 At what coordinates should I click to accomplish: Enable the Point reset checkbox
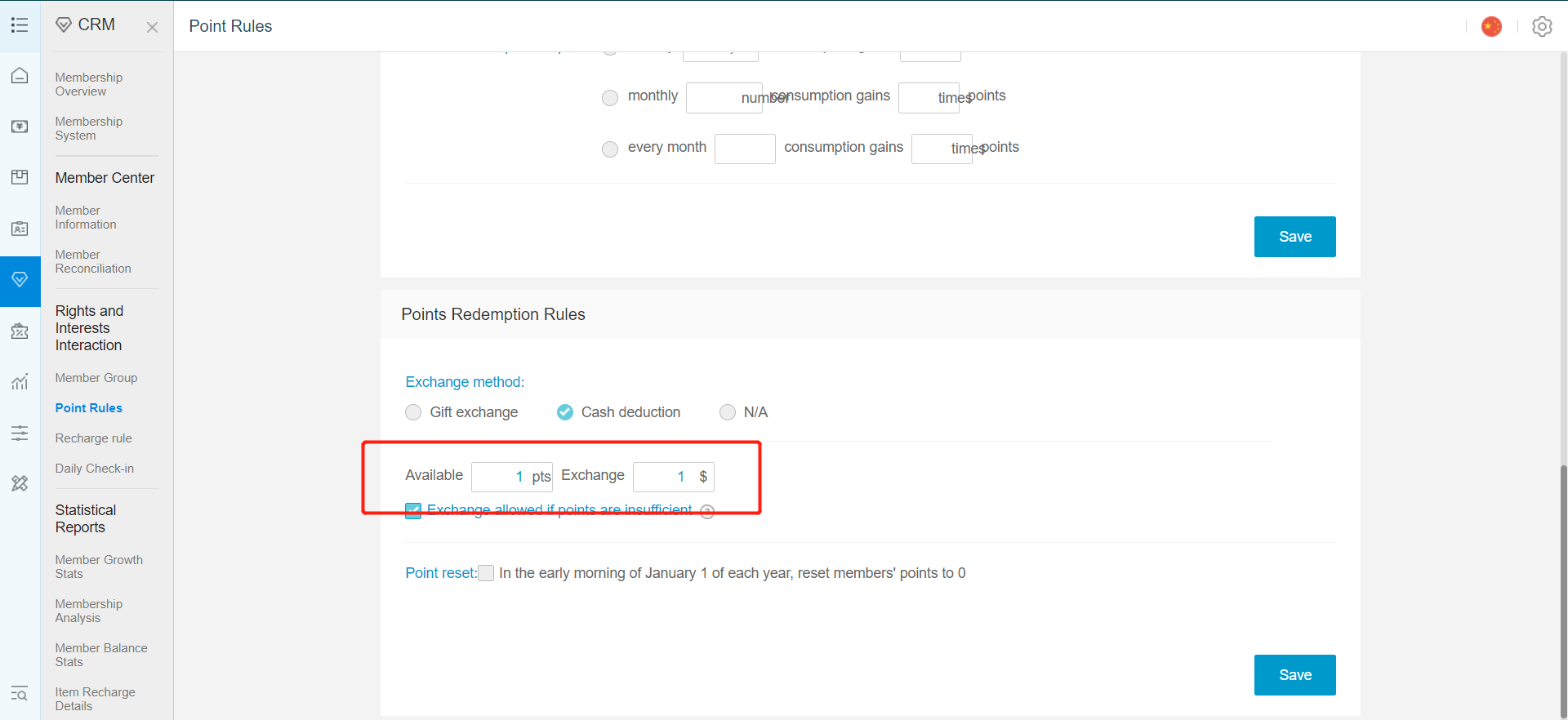pos(486,573)
